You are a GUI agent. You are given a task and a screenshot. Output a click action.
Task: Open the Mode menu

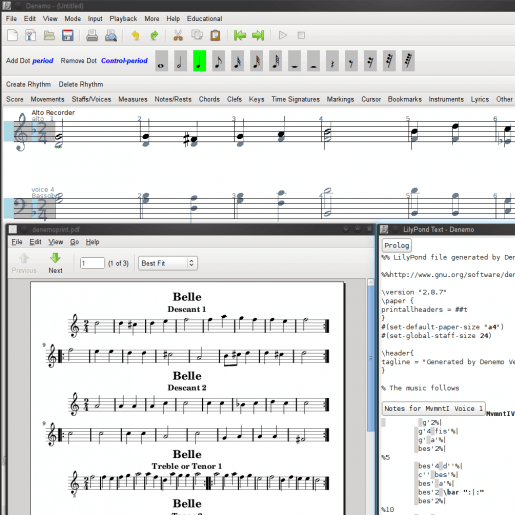coord(73,19)
